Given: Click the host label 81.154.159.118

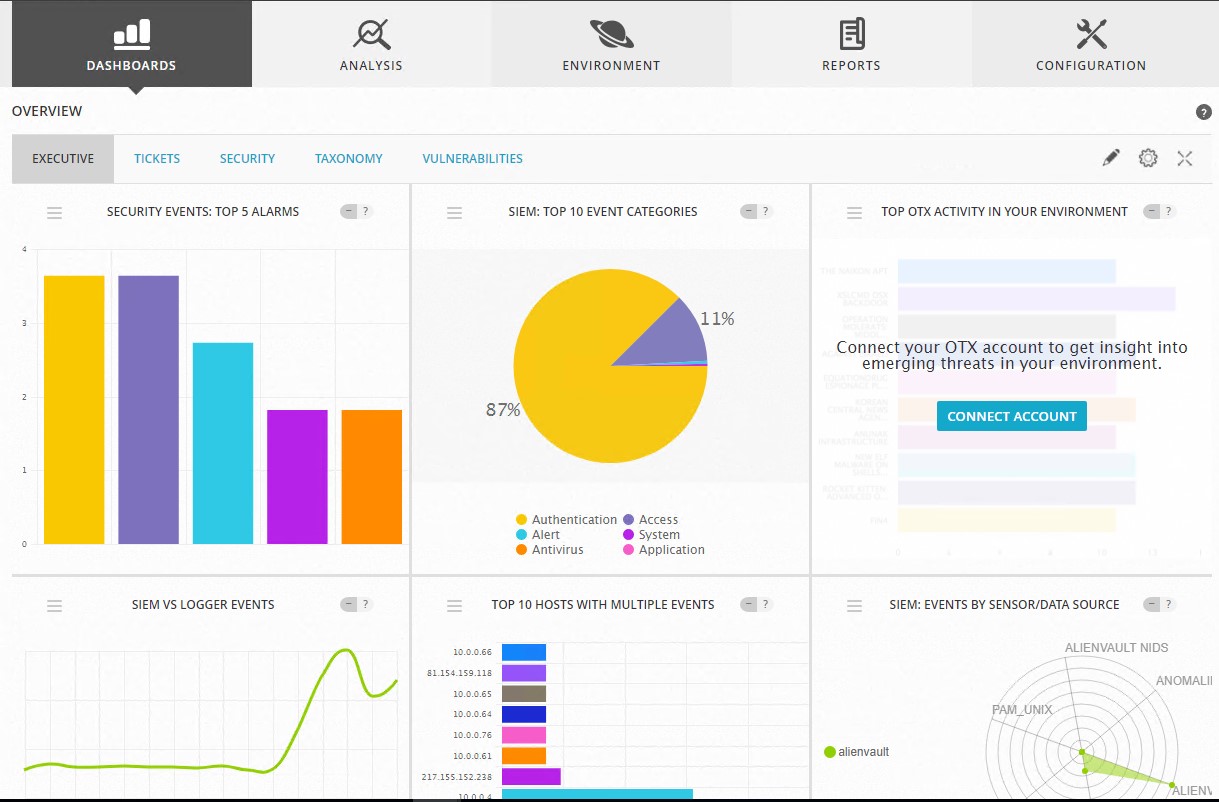Looking at the screenshot, I should (x=459, y=673).
